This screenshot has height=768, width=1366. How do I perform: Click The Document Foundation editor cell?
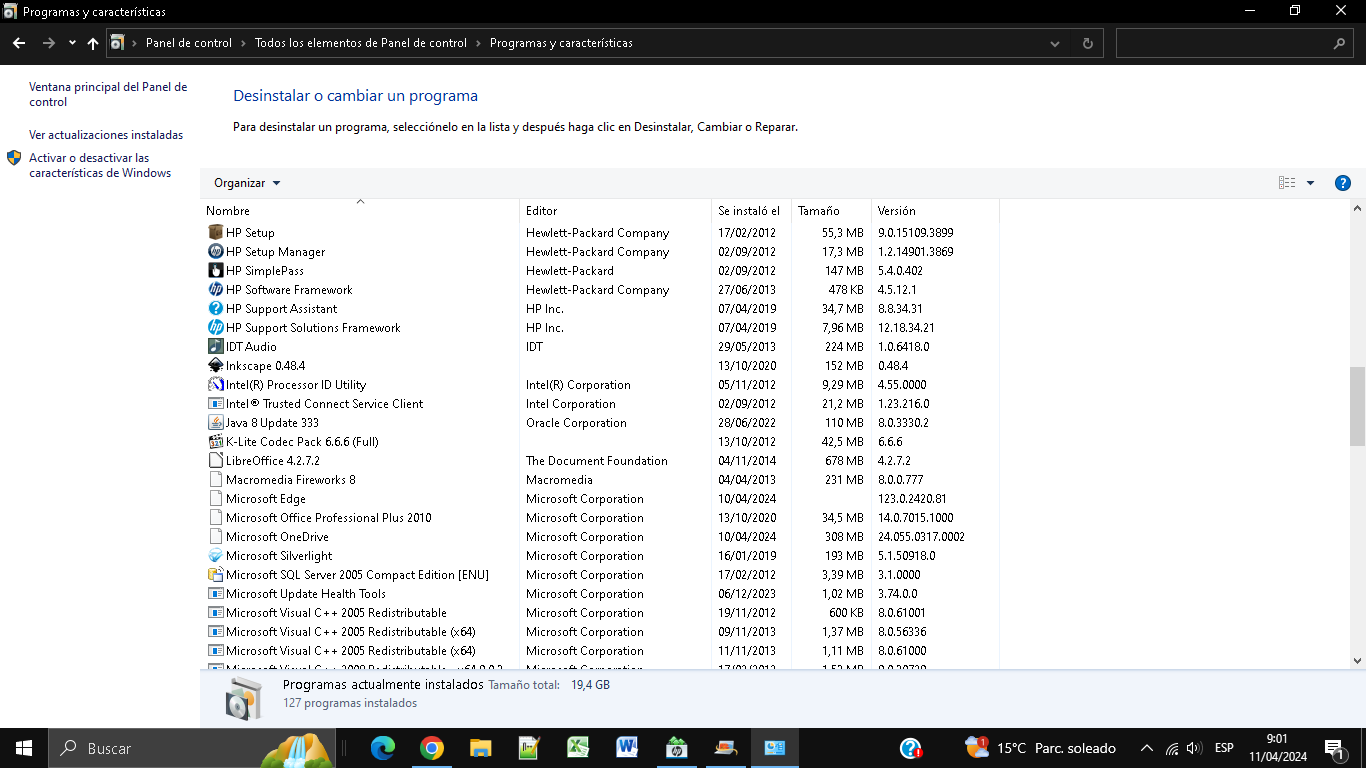tap(597, 460)
